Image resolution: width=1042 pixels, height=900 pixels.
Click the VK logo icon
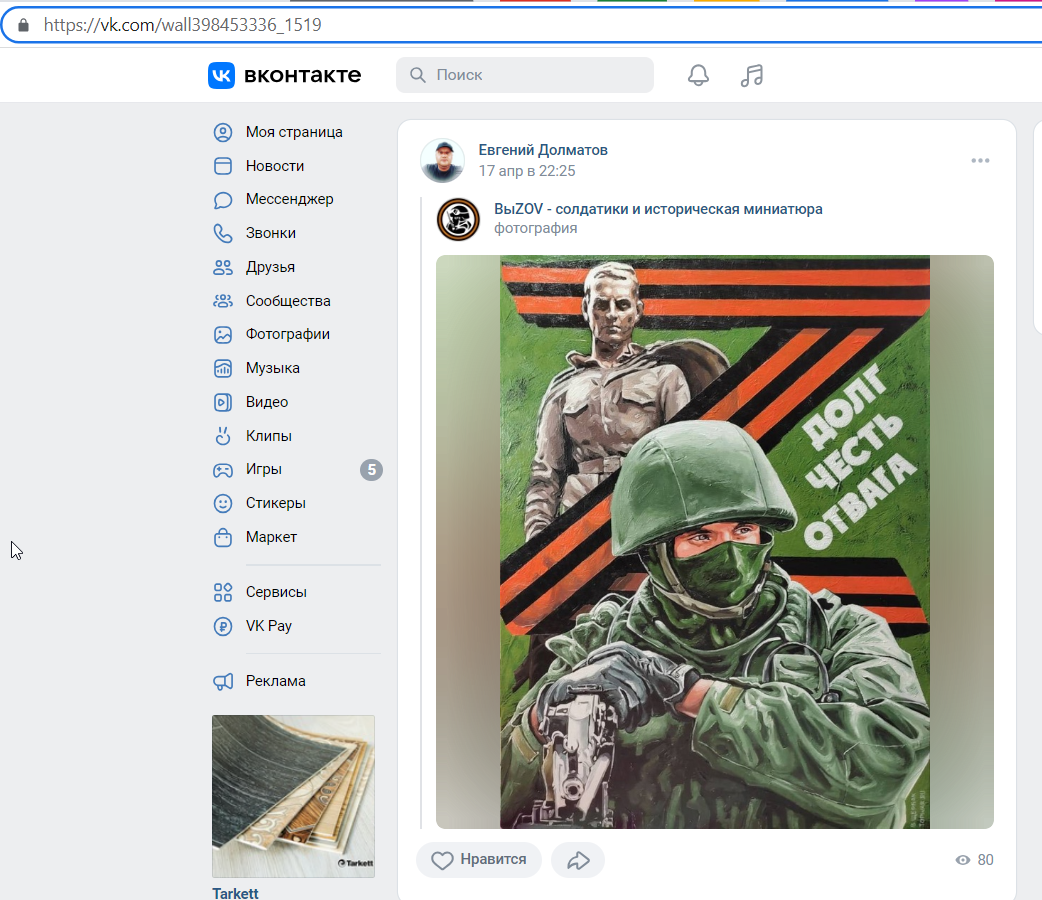coord(221,75)
